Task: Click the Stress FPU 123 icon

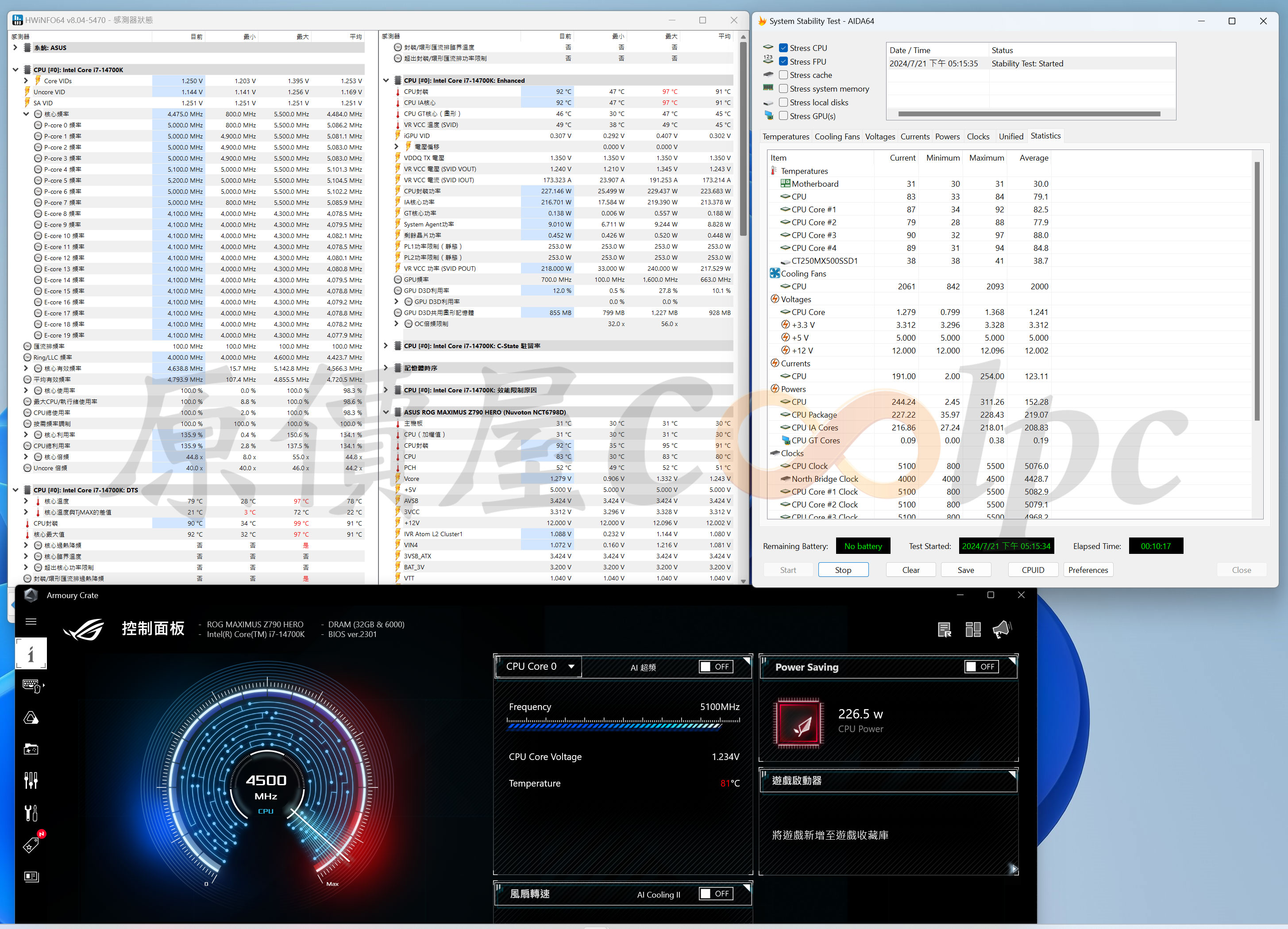Action: [768, 60]
